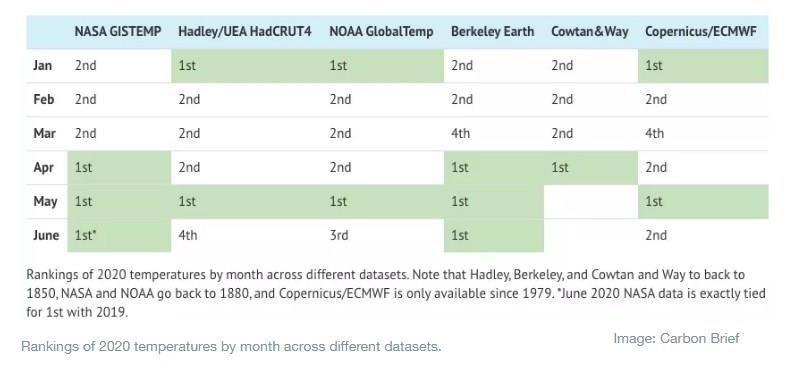The height and width of the screenshot is (387, 811).
Task: Select the Mar row label
Action: point(44,133)
